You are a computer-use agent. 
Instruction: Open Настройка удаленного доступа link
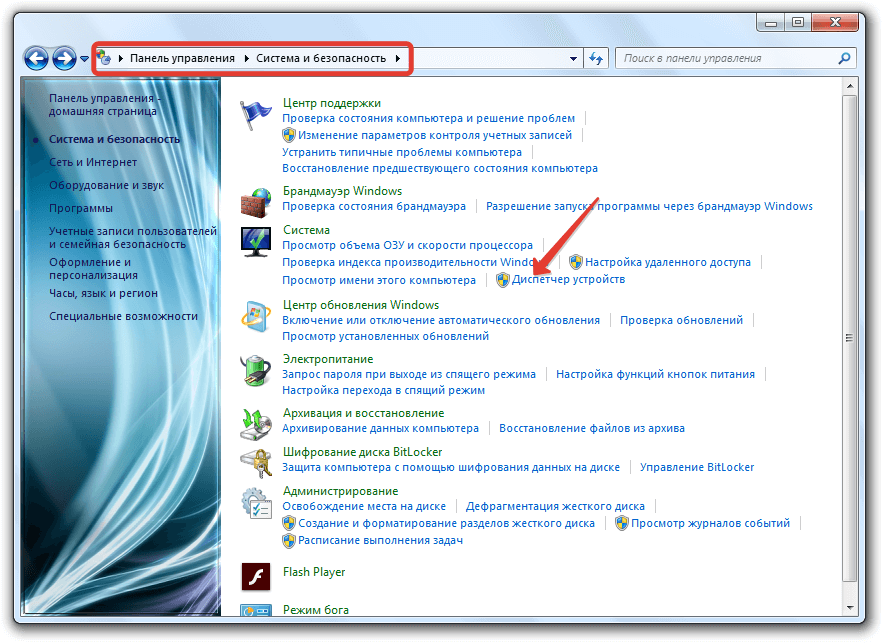pos(667,262)
